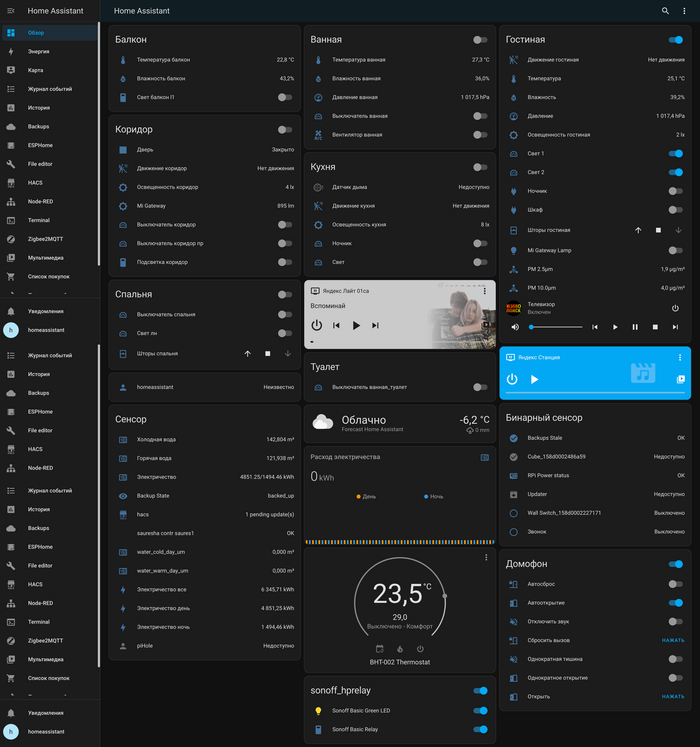Open the Backup State sensor eye icon
The image size is (700, 747).
(x=123, y=496)
